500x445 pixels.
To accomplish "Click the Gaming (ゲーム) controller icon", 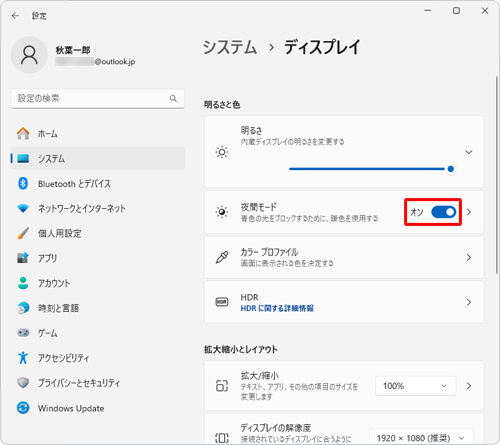I will tap(23, 332).
